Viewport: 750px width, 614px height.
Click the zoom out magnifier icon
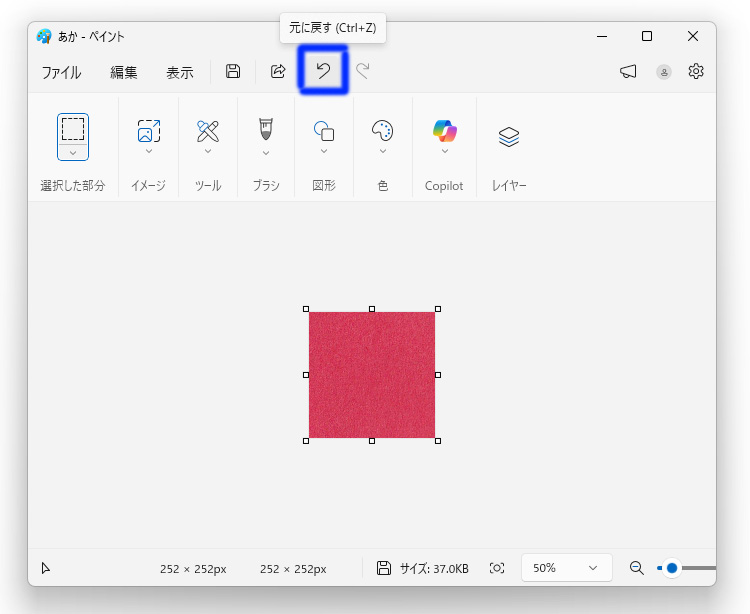pos(636,568)
